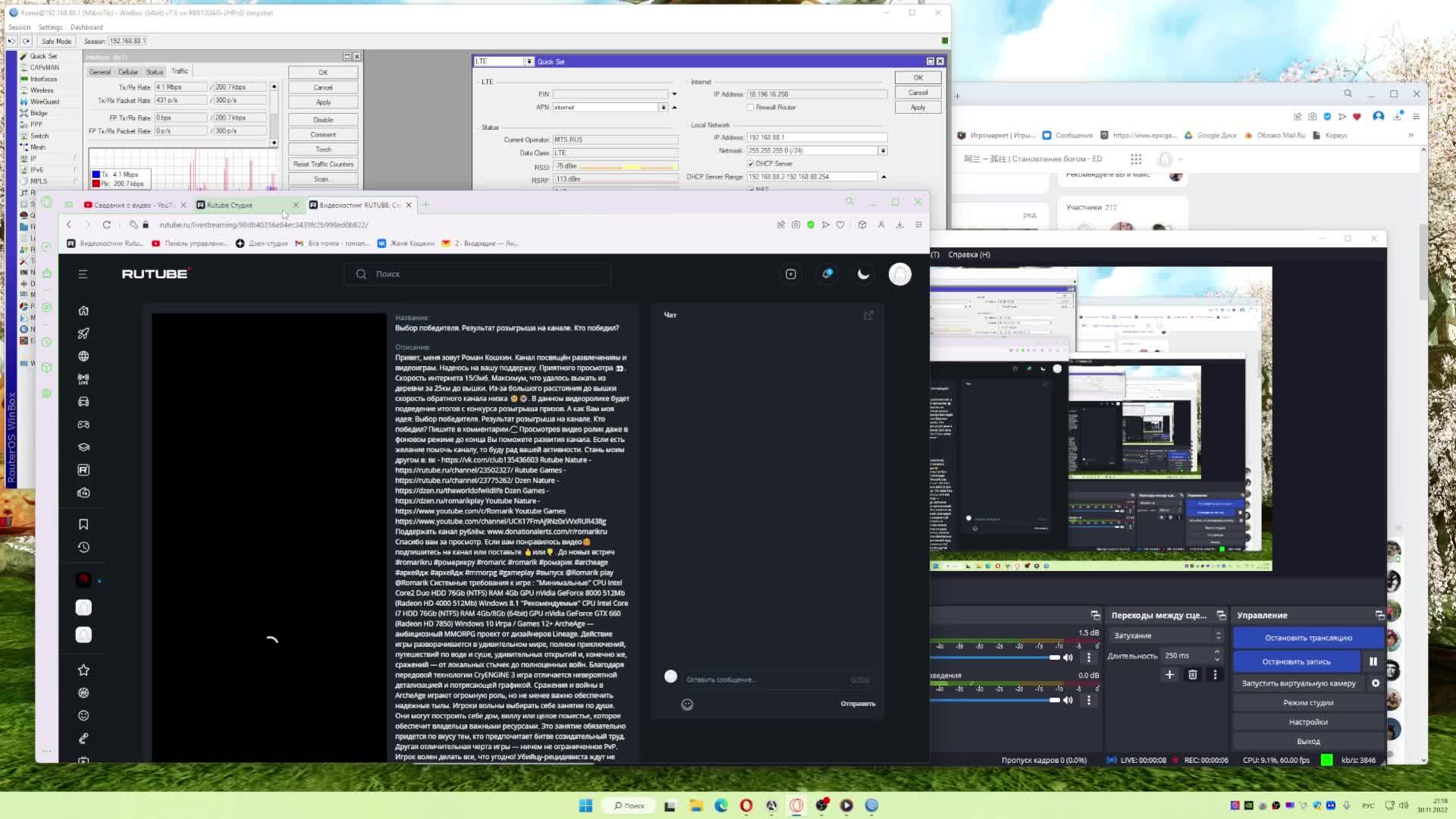The image size is (1456, 819).
Task: Adjust the 250 ms duration stepper
Action: point(1216,655)
